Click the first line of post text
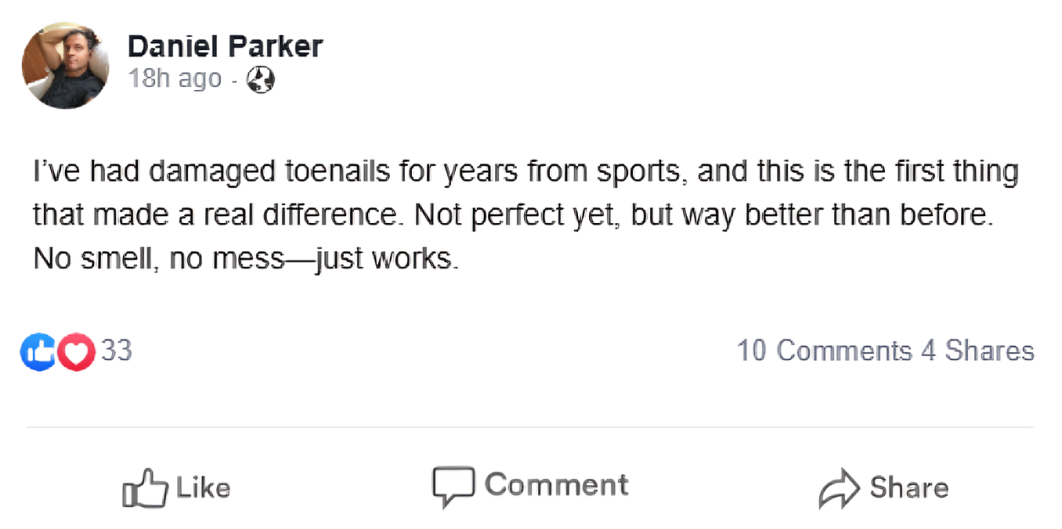This screenshot has width=1062, height=529. [x=525, y=172]
